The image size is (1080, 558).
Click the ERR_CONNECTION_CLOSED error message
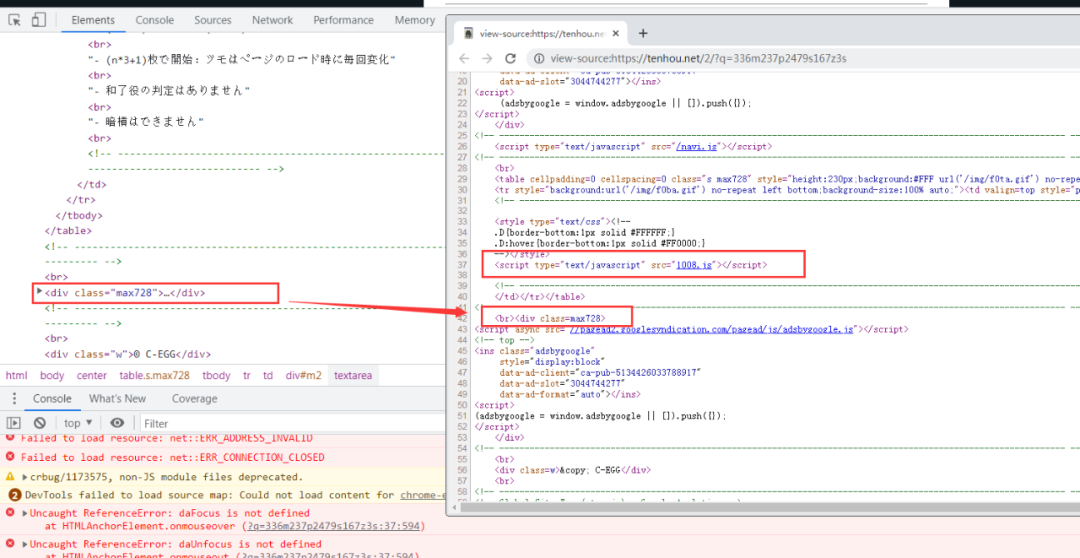pyautogui.click(x=172, y=457)
